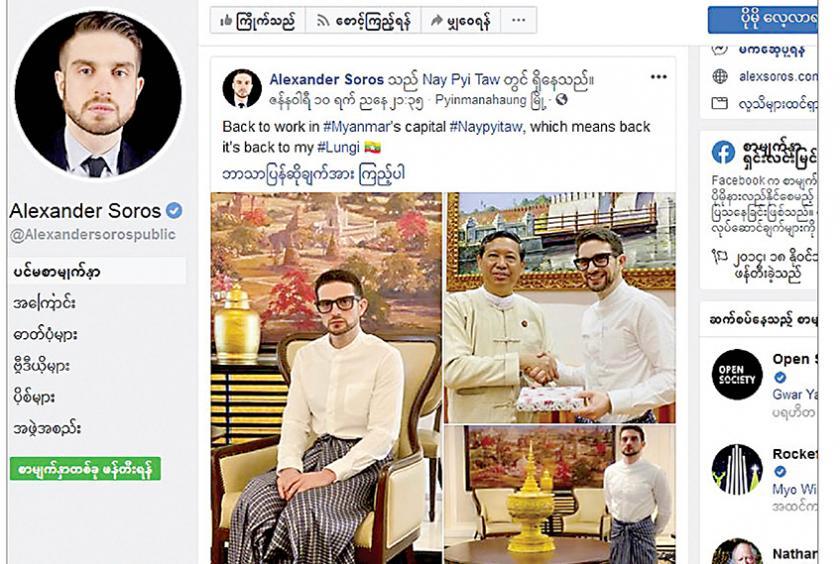
Task: Click the globe icon beside the website link
Action: [x=719, y=76]
